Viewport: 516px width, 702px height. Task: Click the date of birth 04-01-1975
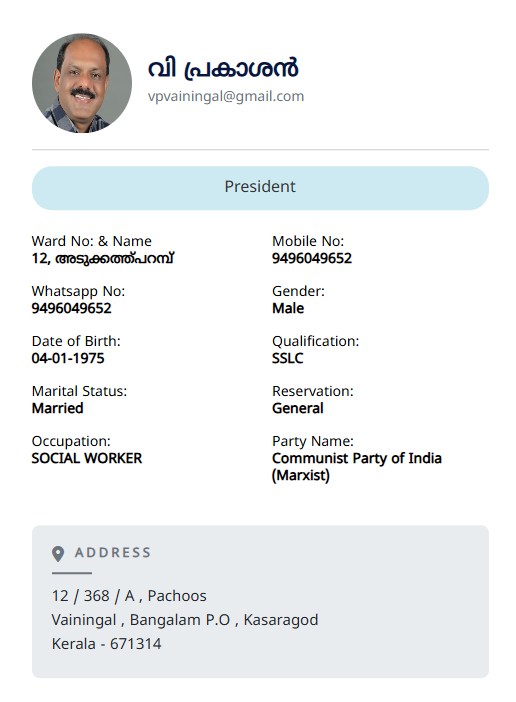68,359
